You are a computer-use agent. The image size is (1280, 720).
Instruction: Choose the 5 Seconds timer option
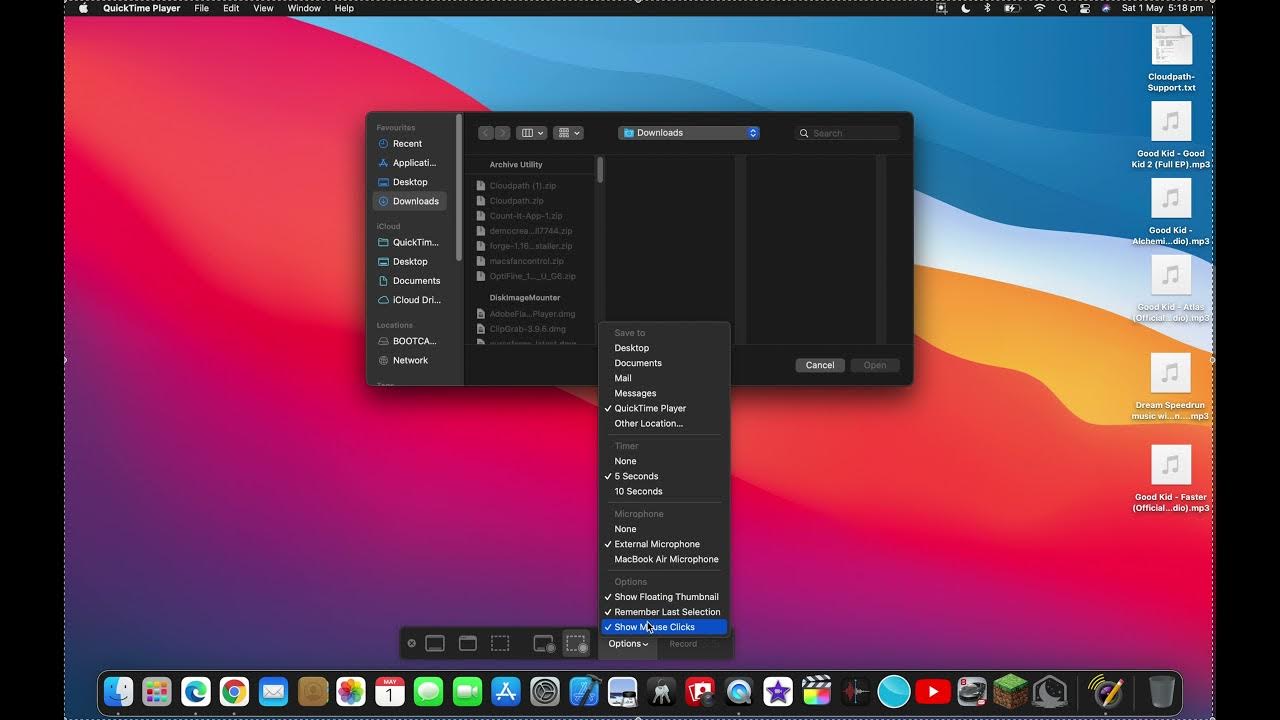[x=665, y=476]
